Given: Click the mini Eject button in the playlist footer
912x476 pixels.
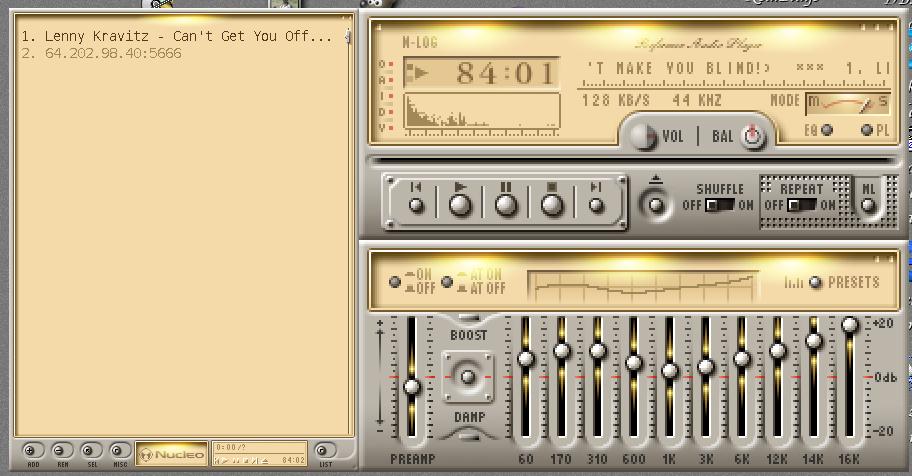Looking at the screenshot, I should point(265,460).
